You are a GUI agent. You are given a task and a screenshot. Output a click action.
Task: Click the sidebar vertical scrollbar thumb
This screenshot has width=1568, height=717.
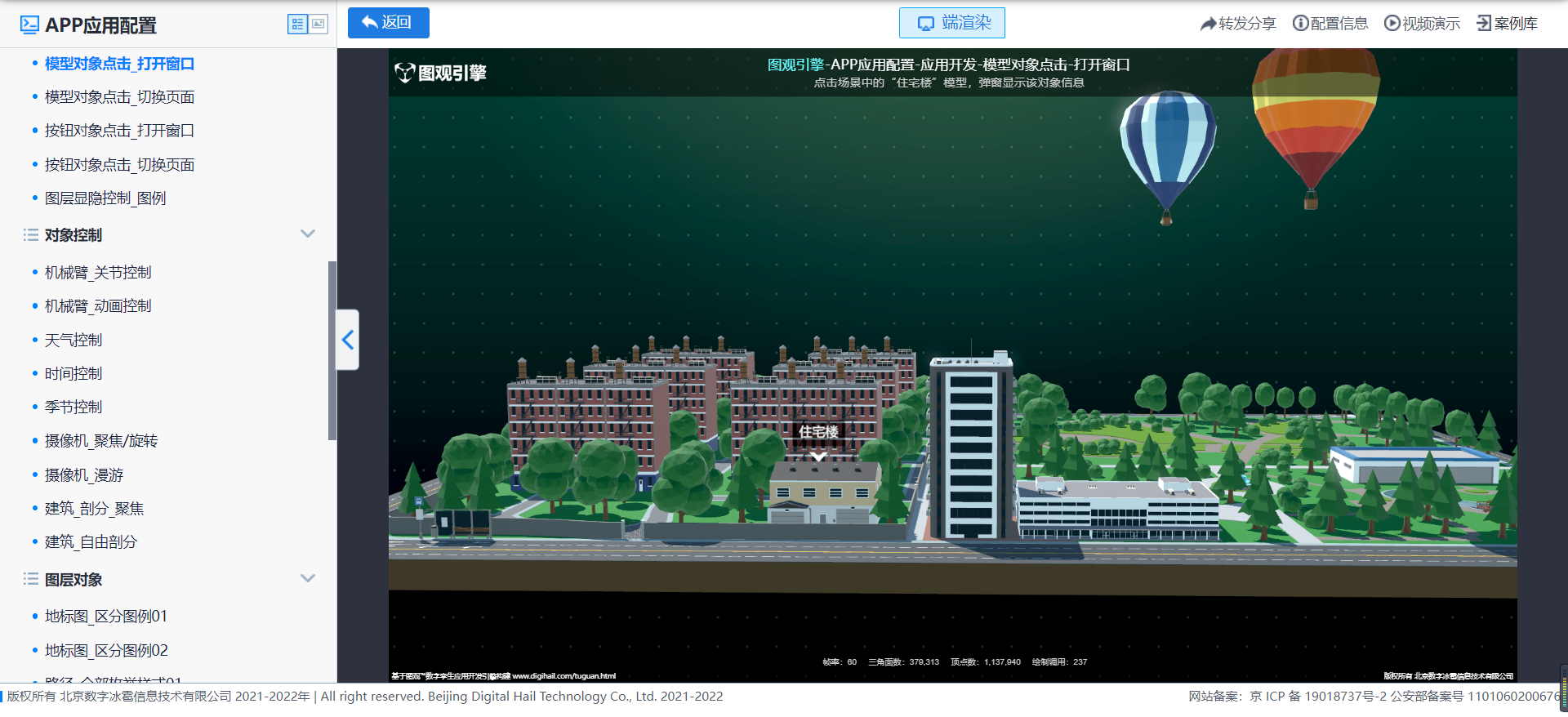coord(332,350)
